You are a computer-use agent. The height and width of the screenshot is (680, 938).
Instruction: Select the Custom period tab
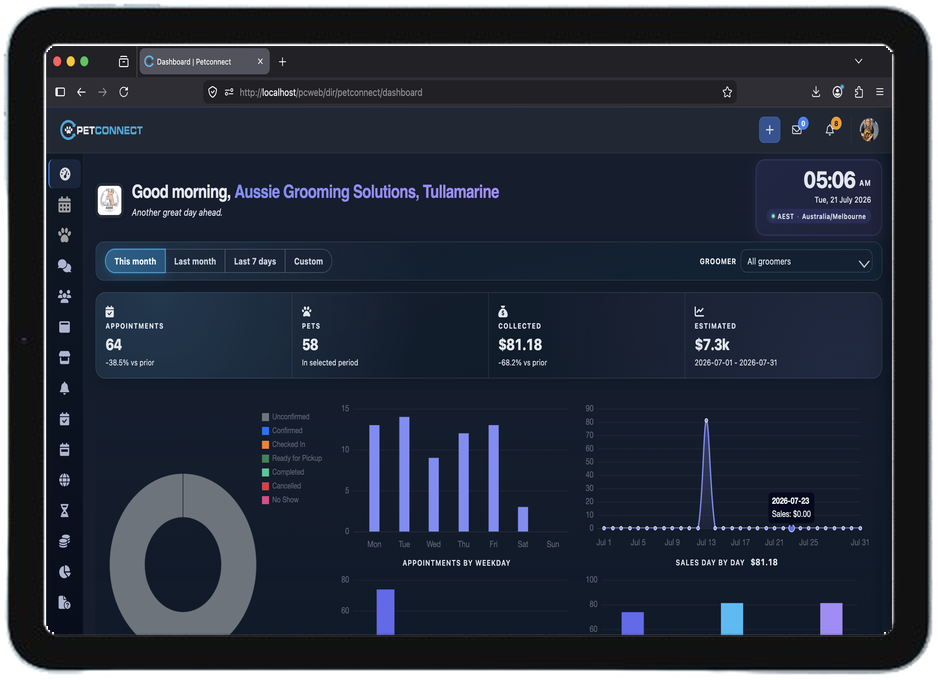point(308,261)
